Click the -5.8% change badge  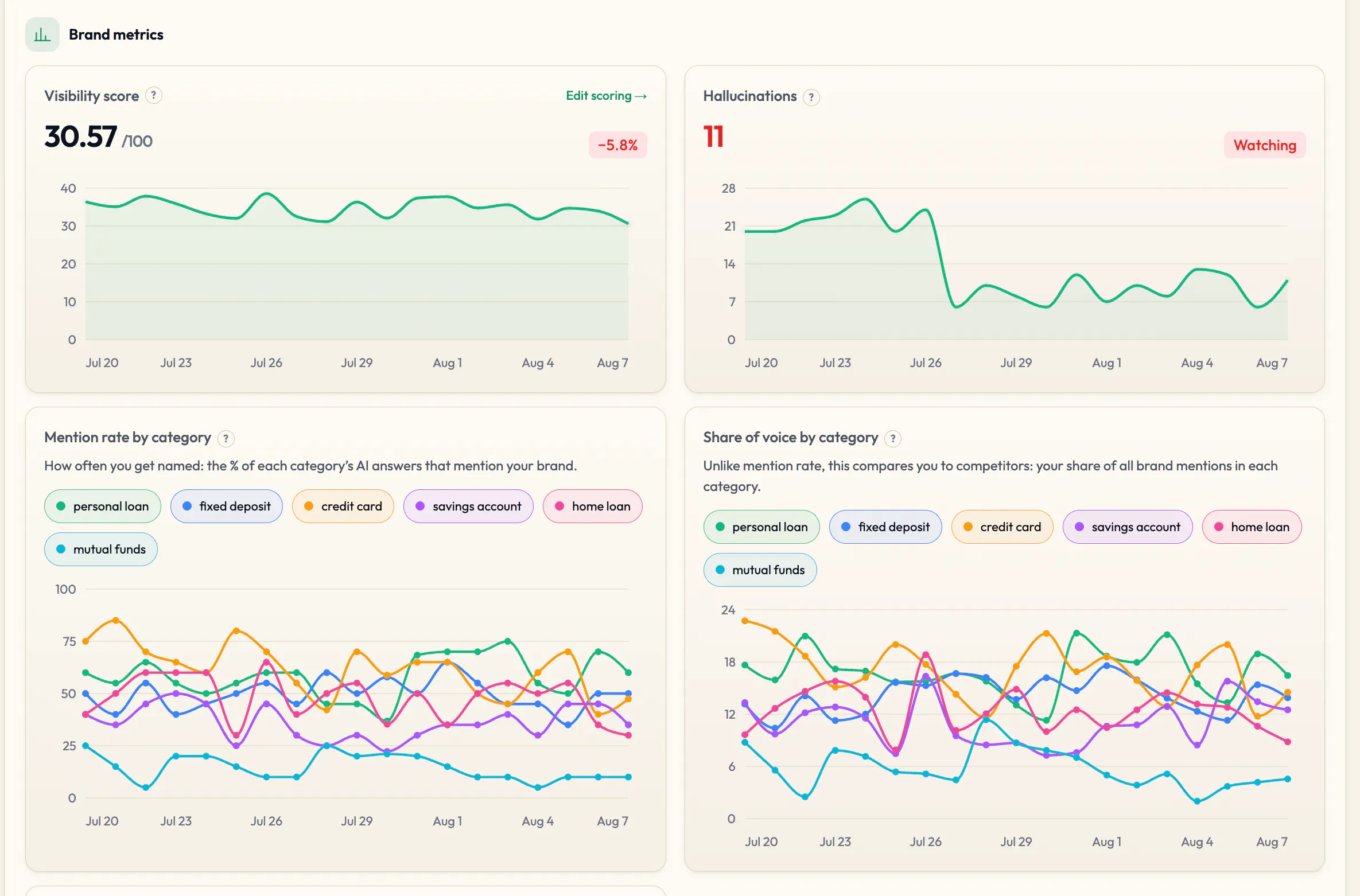pyautogui.click(x=617, y=145)
